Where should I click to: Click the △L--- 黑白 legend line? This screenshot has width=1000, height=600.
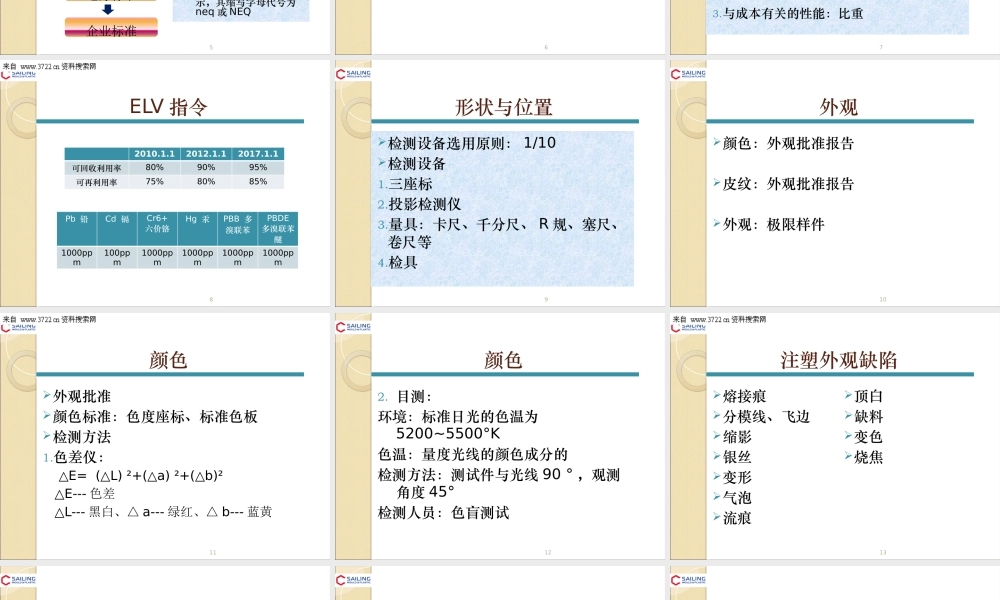point(163,512)
